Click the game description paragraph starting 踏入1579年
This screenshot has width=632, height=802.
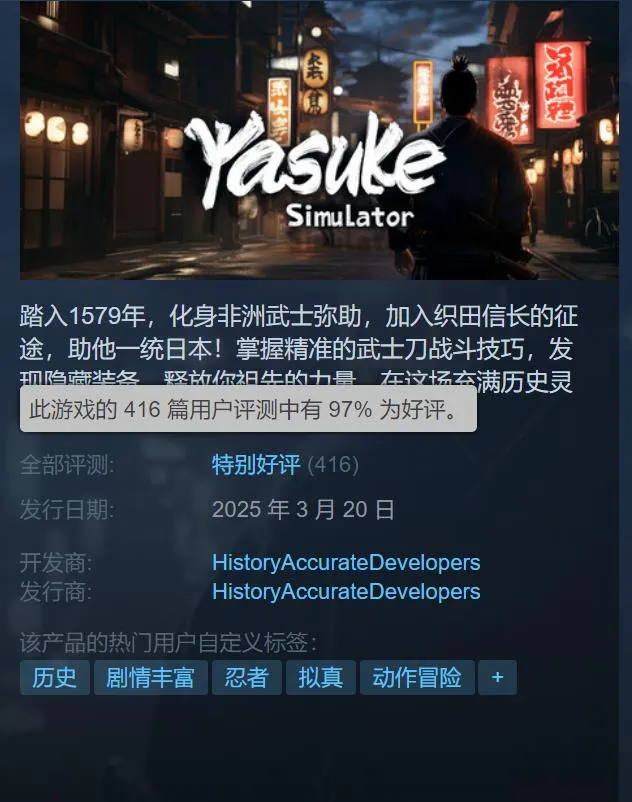299,348
